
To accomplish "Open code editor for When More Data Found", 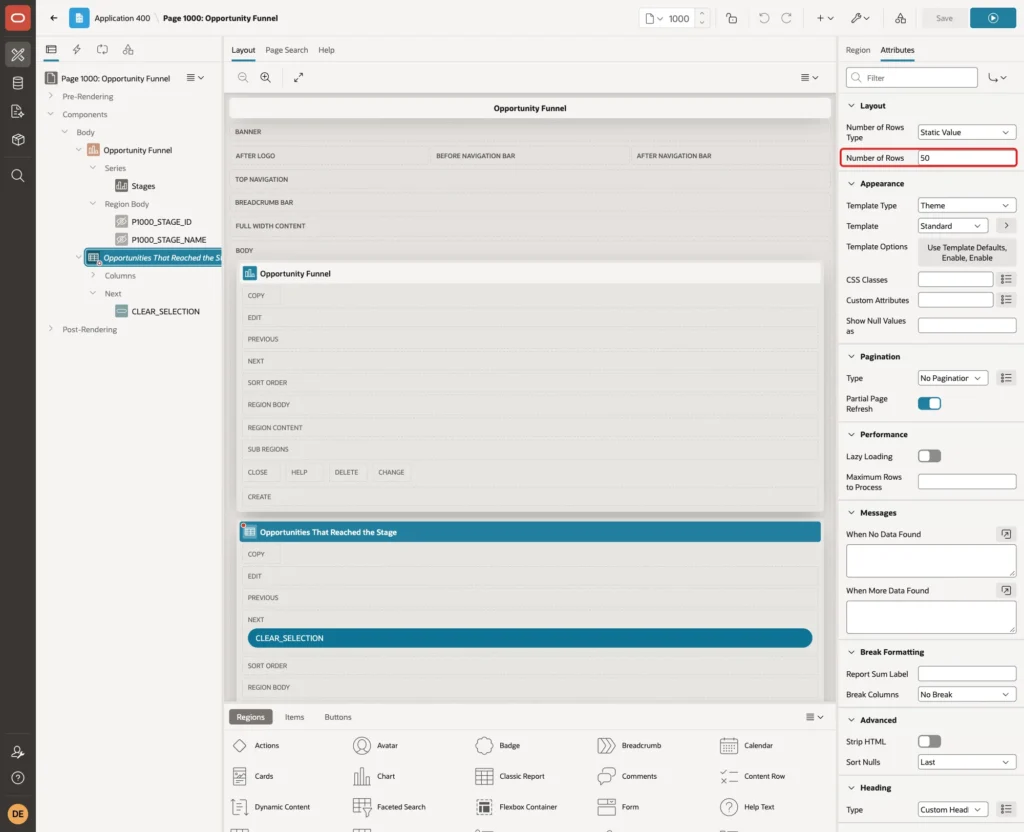I will pos(1006,590).
